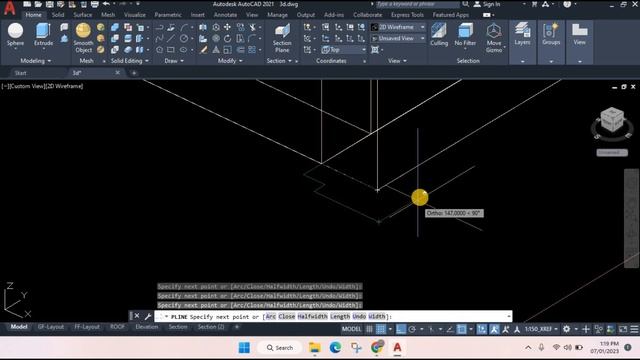The height and width of the screenshot is (360, 640).
Task: Switch to the Solid ribbon tab
Action: 58,15
